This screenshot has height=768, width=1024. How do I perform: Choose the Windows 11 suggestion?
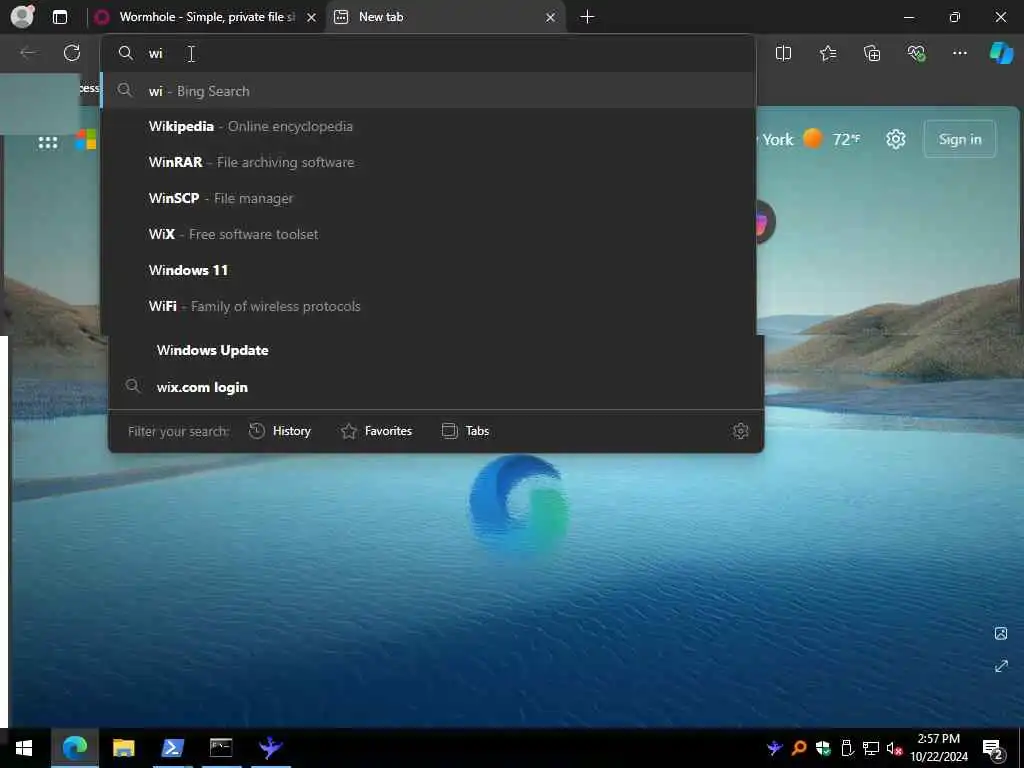tap(428, 270)
